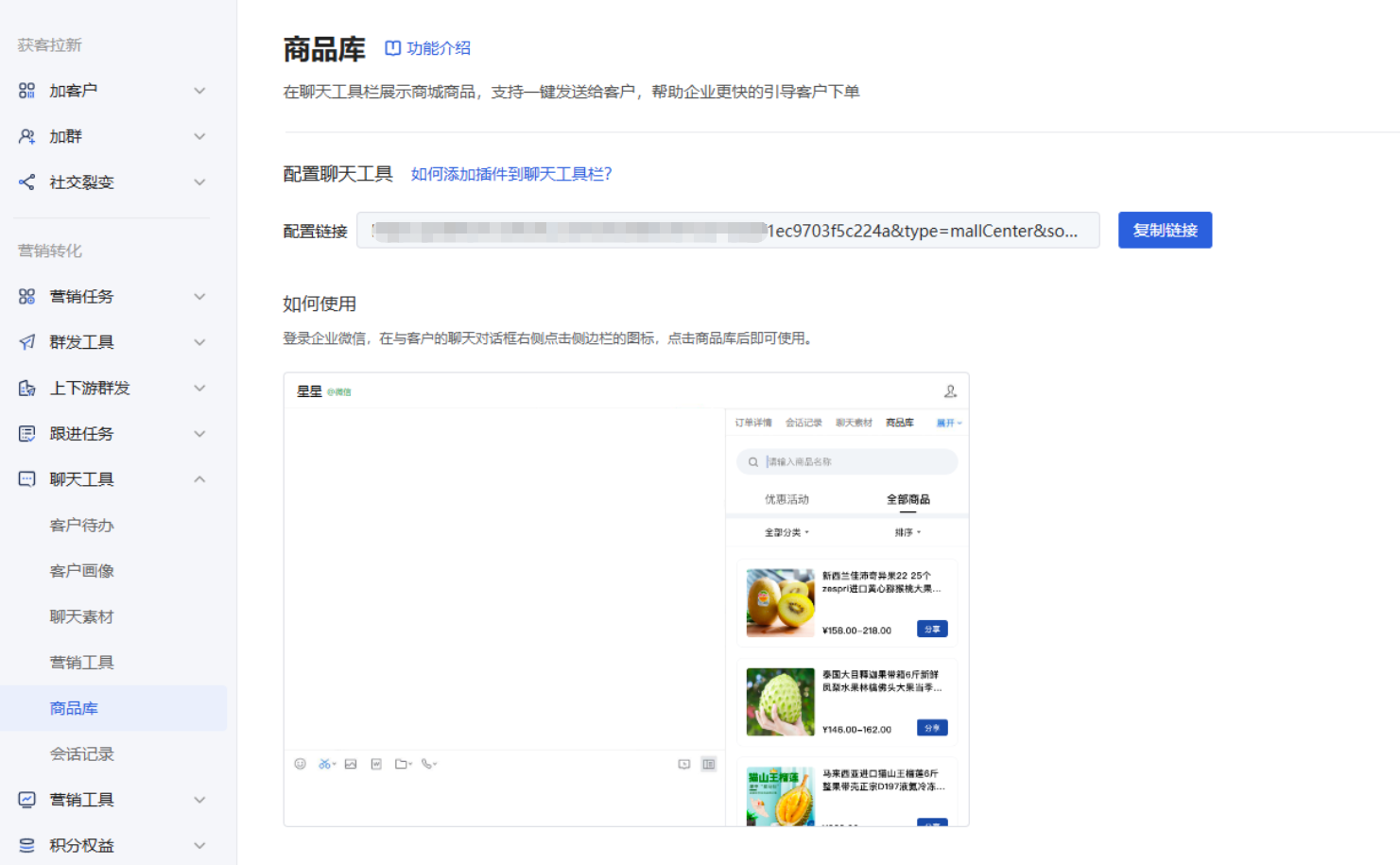Image resolution: width=1400 pixels, height=865 pixels.
Task: Click the 营销转化 section label
Action: tap(50, 251)
